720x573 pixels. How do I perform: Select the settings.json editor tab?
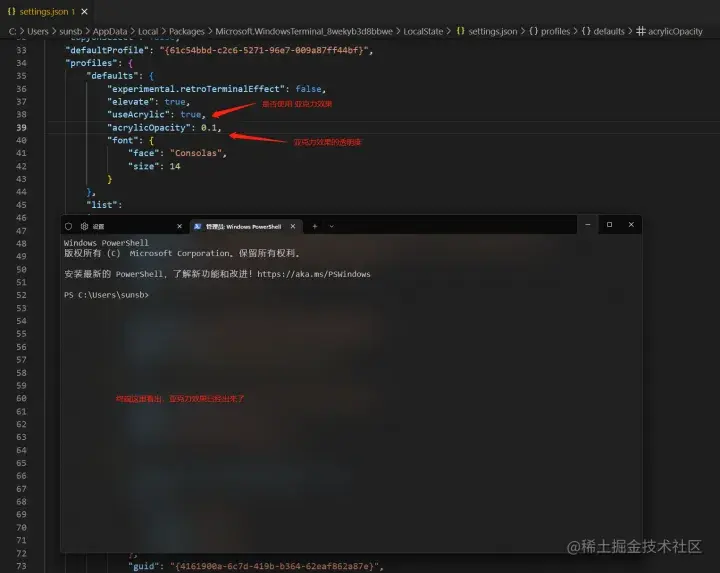tap(47, 11)
